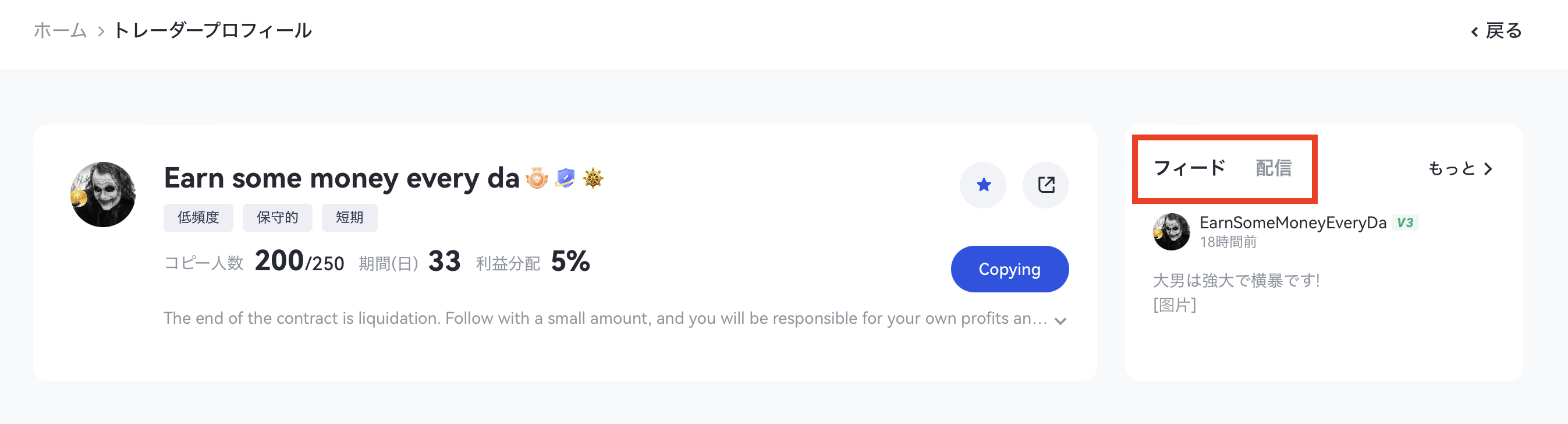Click the back chevron beside 戻る
The image size is (1568, 424).
[x=1474, y=31]
